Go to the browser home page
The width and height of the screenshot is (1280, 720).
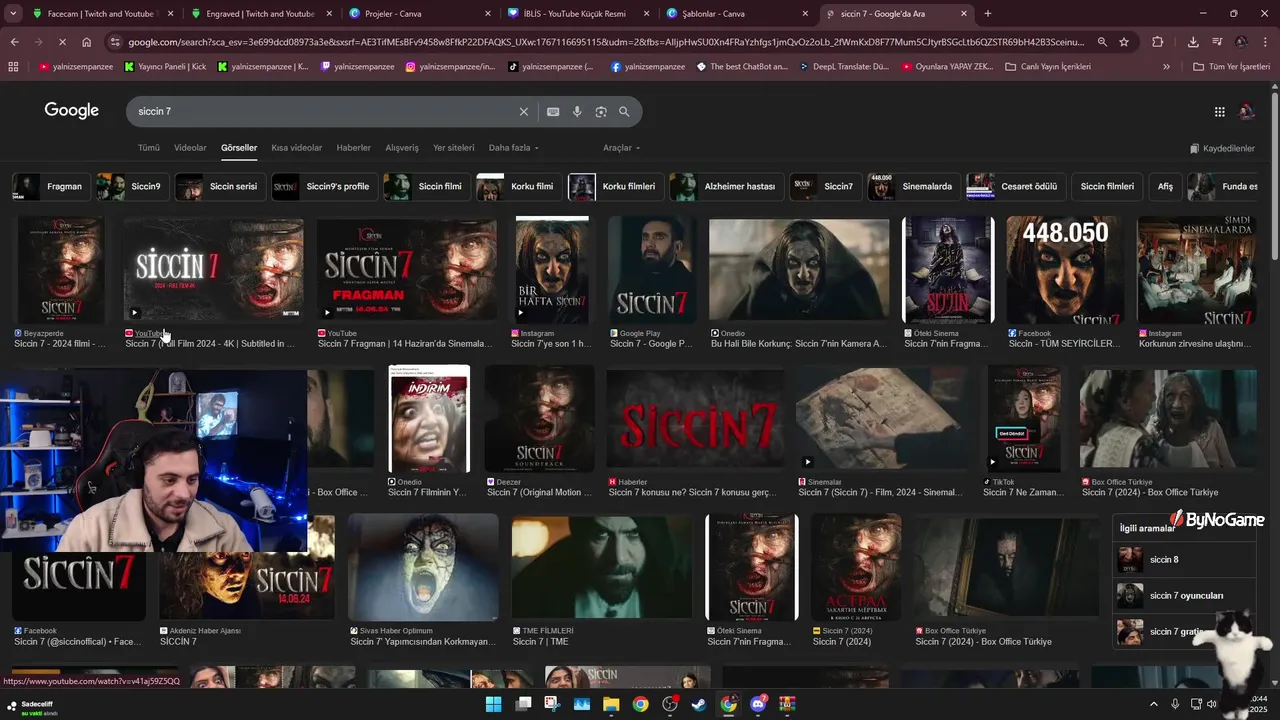(87, 42)
